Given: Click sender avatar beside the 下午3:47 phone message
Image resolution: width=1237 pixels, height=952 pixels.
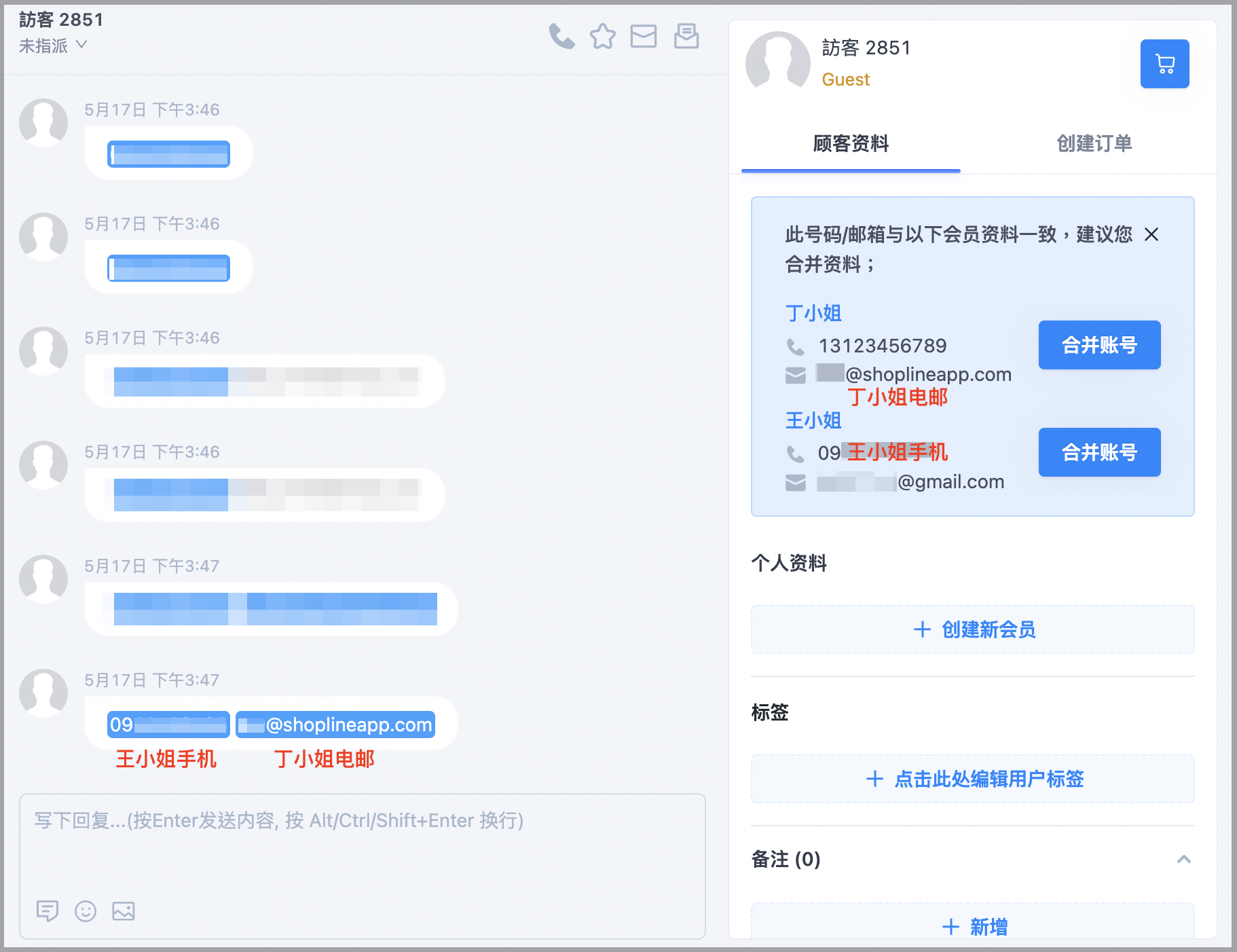Looking at the screenshot, I should 43,693.
